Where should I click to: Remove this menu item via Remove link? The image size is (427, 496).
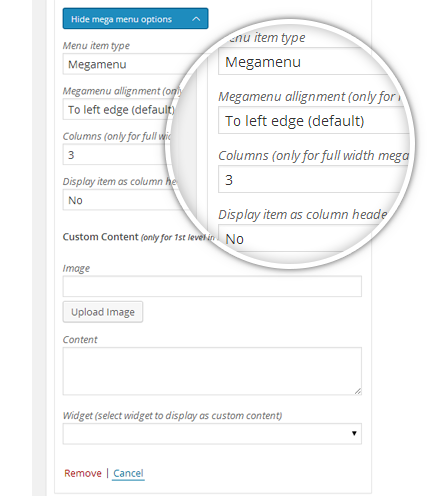pyautogui.click(x=83, y=473)
